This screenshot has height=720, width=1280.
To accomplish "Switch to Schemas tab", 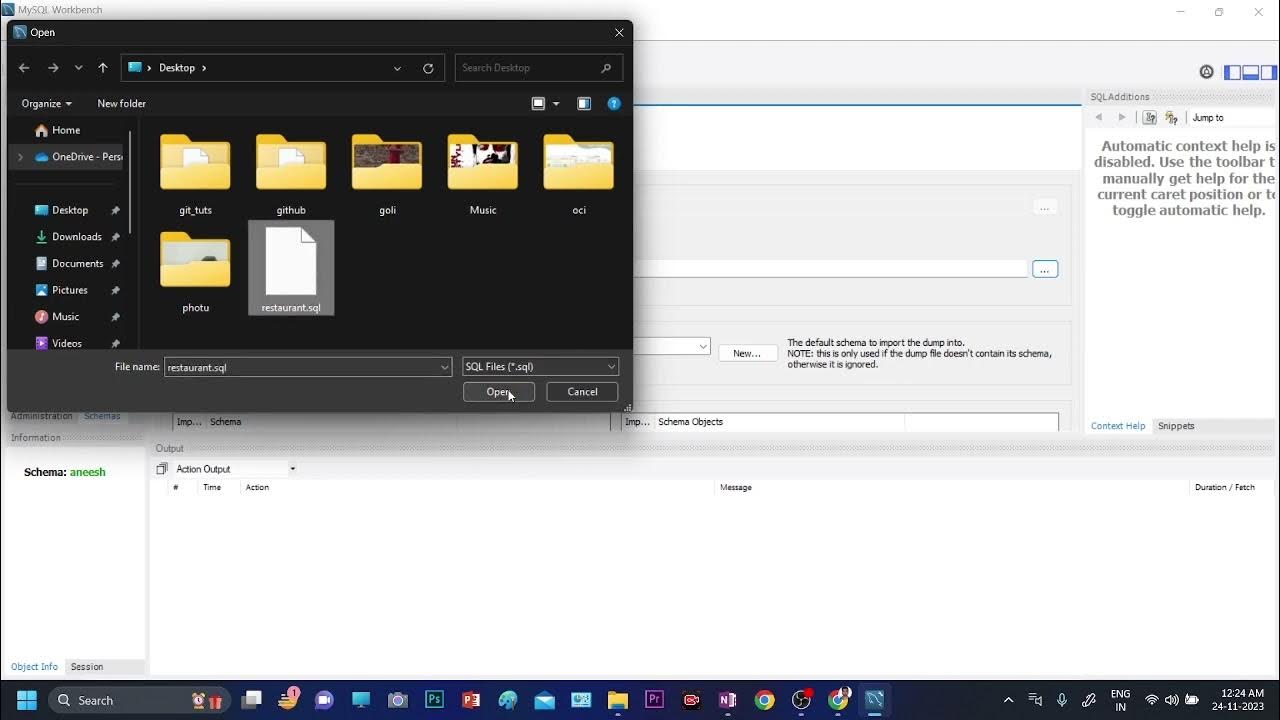I will pyautogui.click(x=102, y=416).
